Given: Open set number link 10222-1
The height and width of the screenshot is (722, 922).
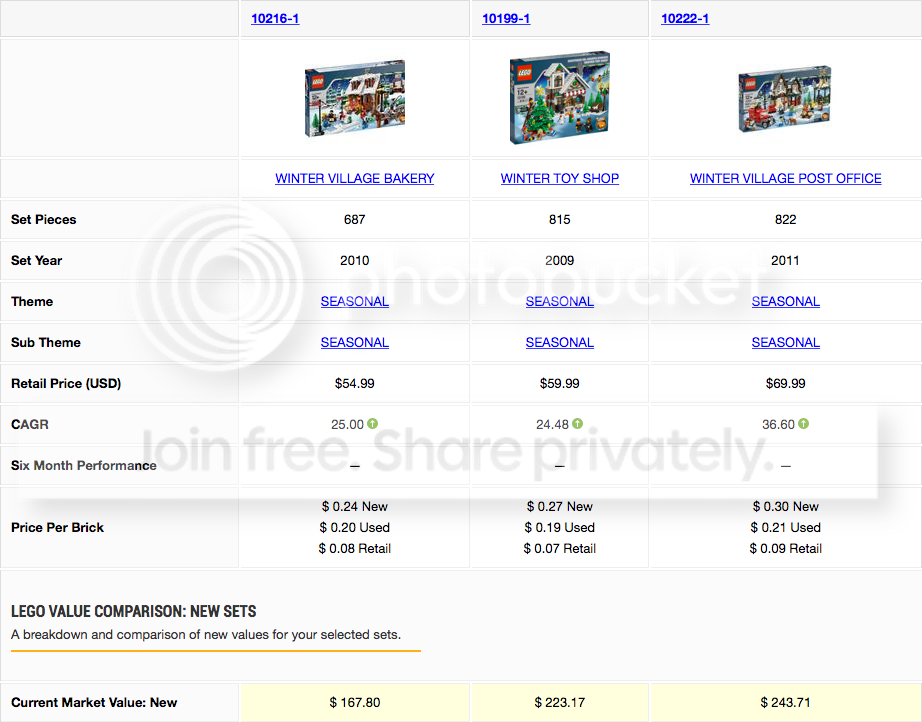Looking at the screenshot, I should 685,18.
